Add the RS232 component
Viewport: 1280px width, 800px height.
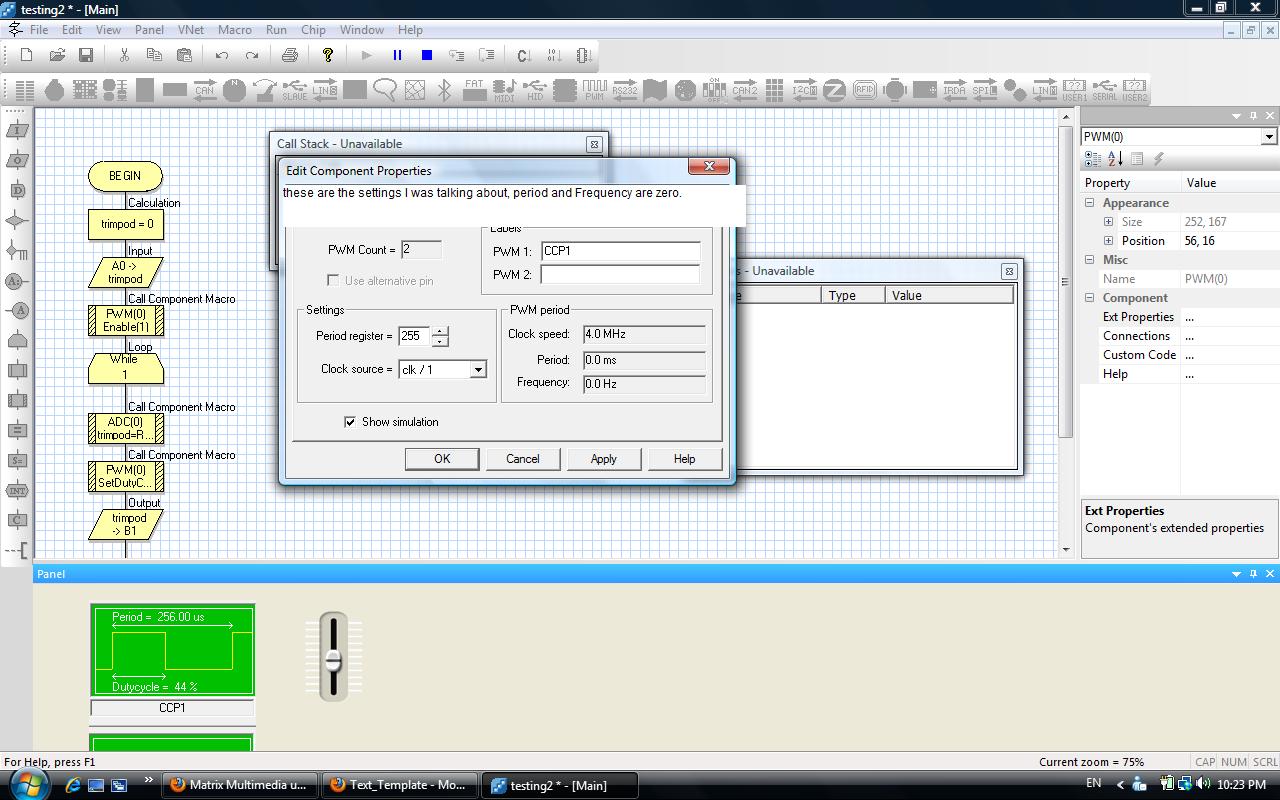pyautogui.click(x=625, y=90)
